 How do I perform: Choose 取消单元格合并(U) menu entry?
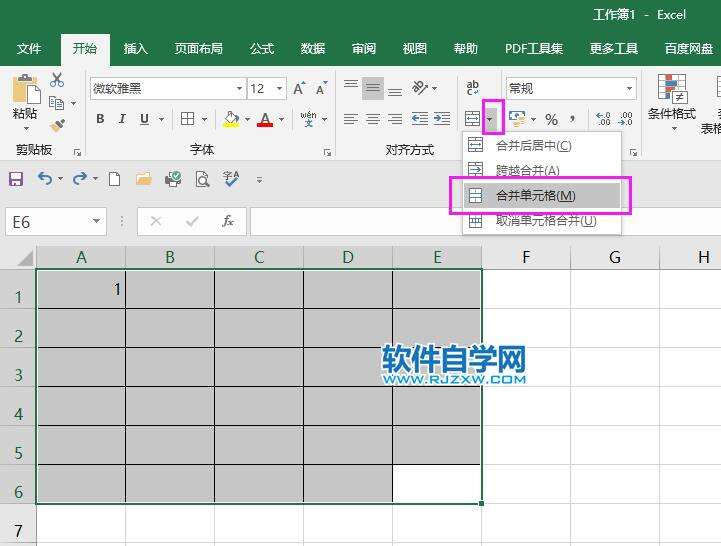point(545,221)
